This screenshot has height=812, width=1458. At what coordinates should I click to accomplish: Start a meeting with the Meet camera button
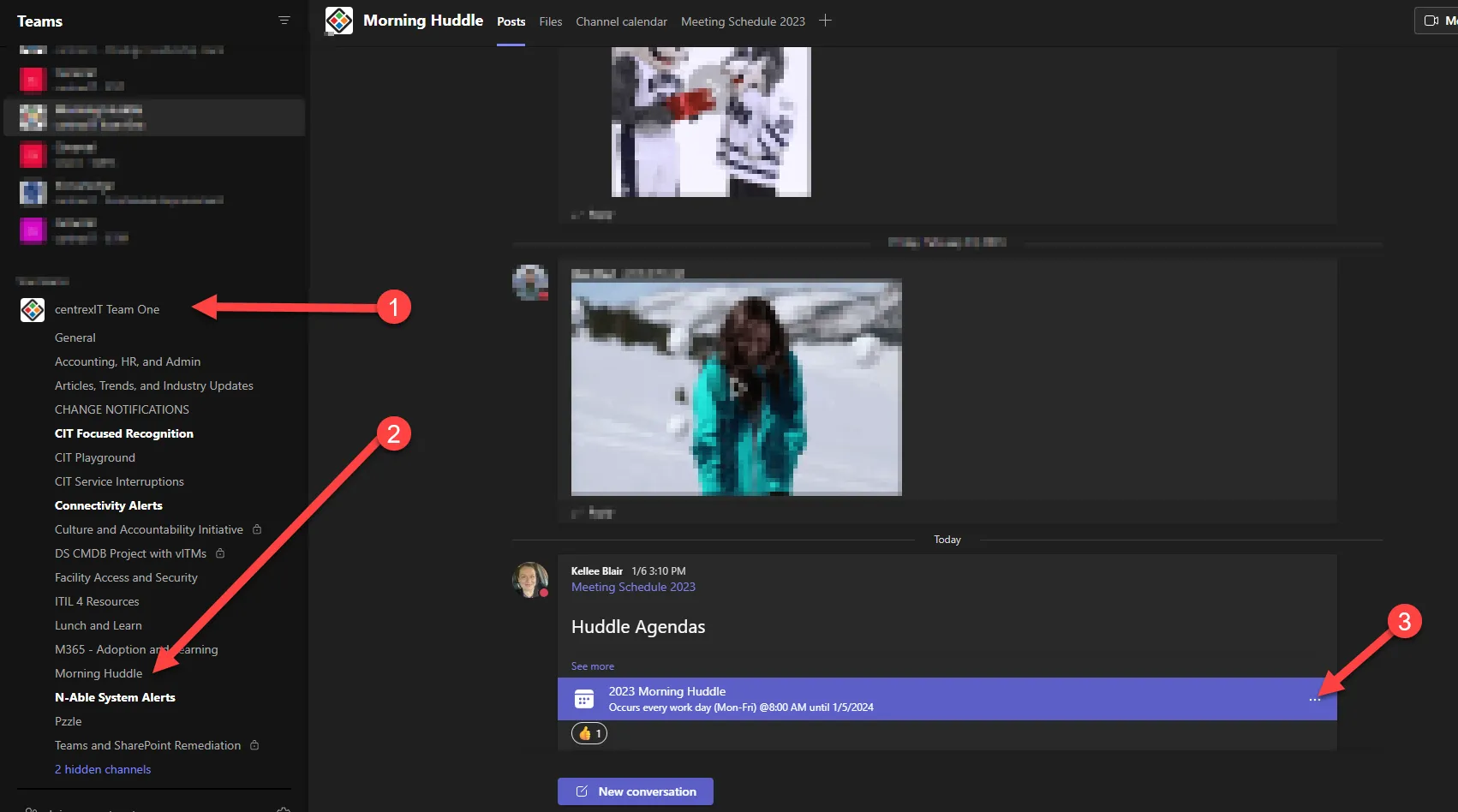(x=1437, y=21)
